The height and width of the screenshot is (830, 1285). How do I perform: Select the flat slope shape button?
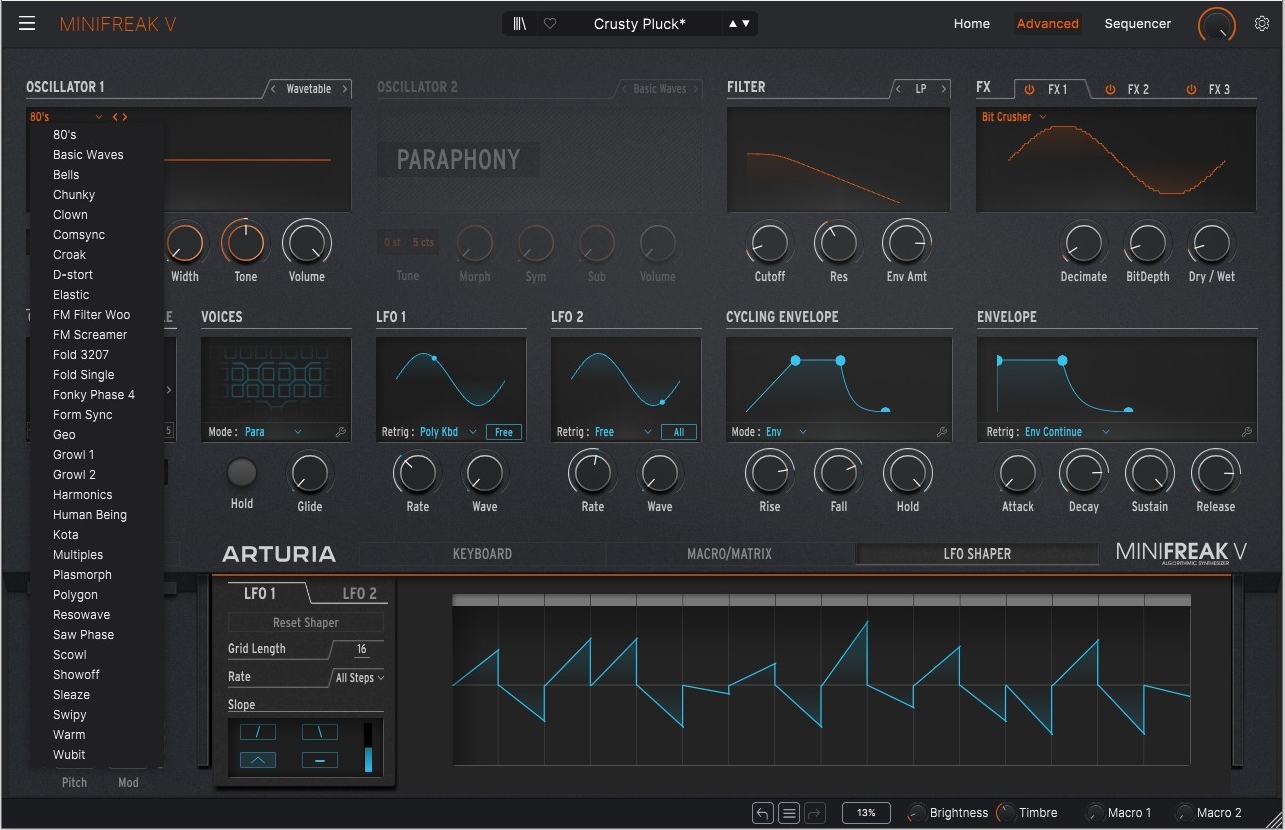pyautogui.click(x=320, y=760)
